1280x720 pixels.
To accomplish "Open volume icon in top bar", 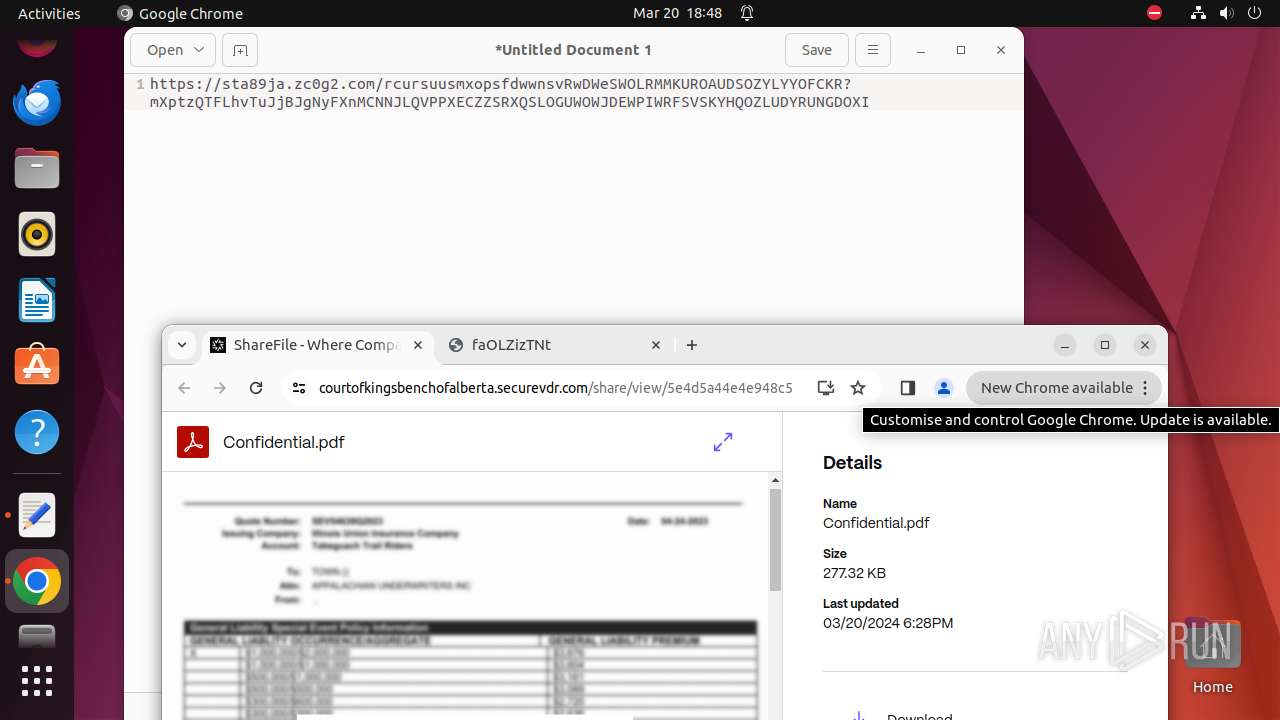I will pyautogui.click(x=1226, y=13).
